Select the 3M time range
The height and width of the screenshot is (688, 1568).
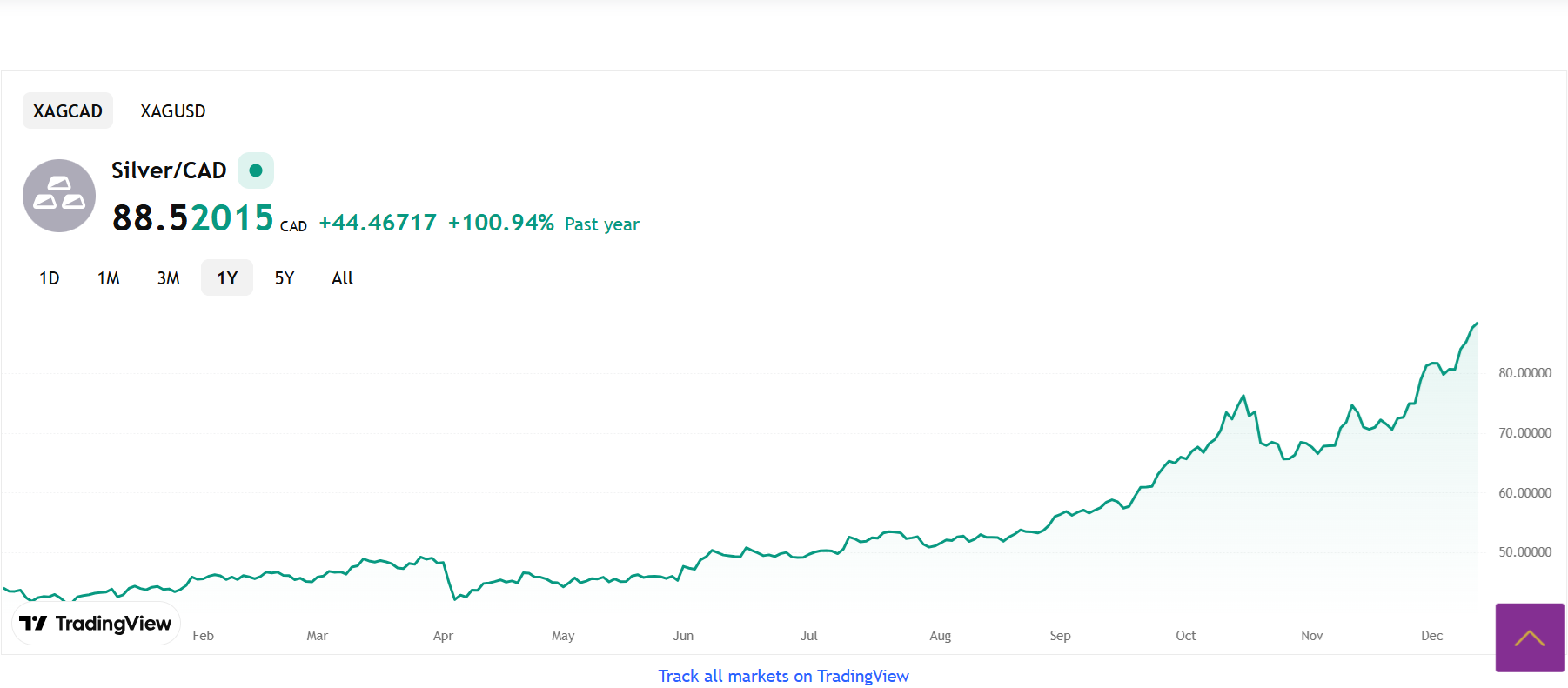(169, 278)
